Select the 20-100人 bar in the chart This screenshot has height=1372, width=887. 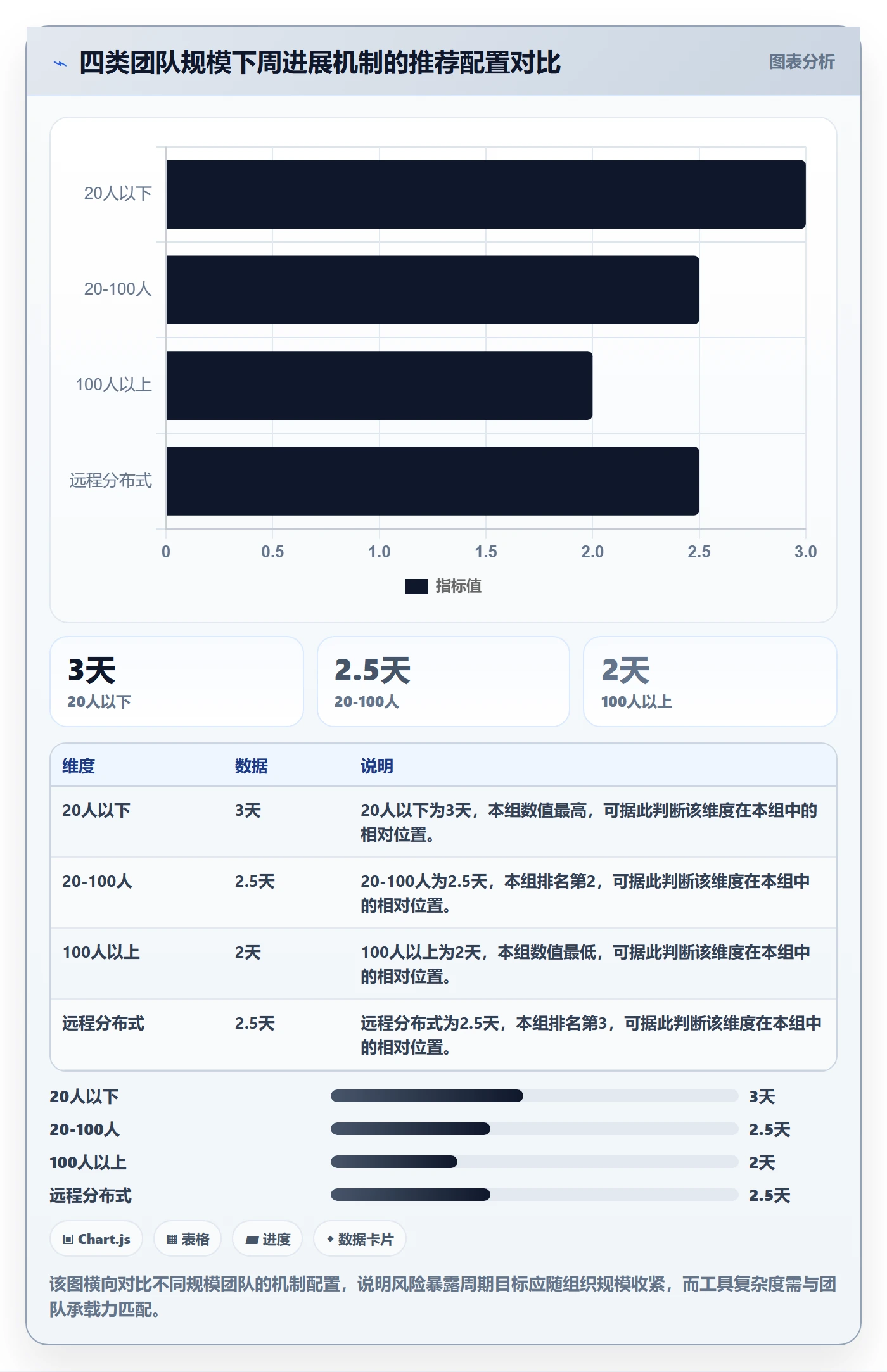[x=433, y=290]
